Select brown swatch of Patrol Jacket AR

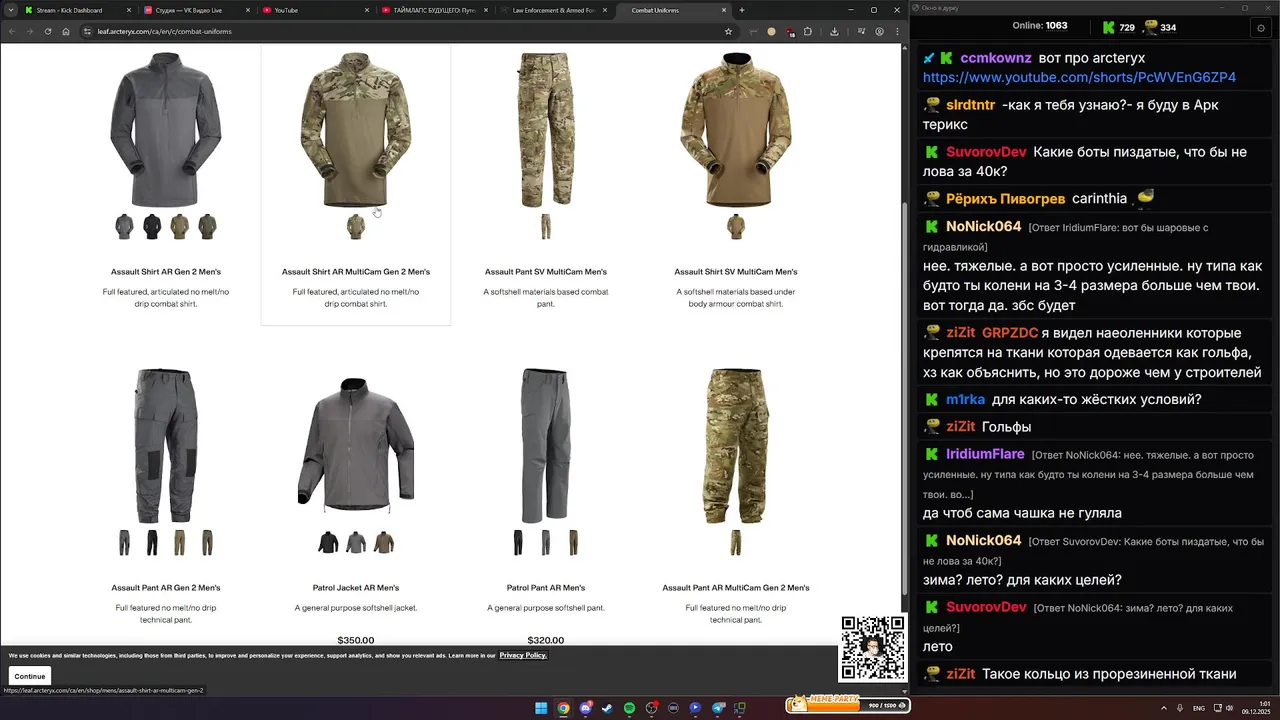tap(384, 543)
